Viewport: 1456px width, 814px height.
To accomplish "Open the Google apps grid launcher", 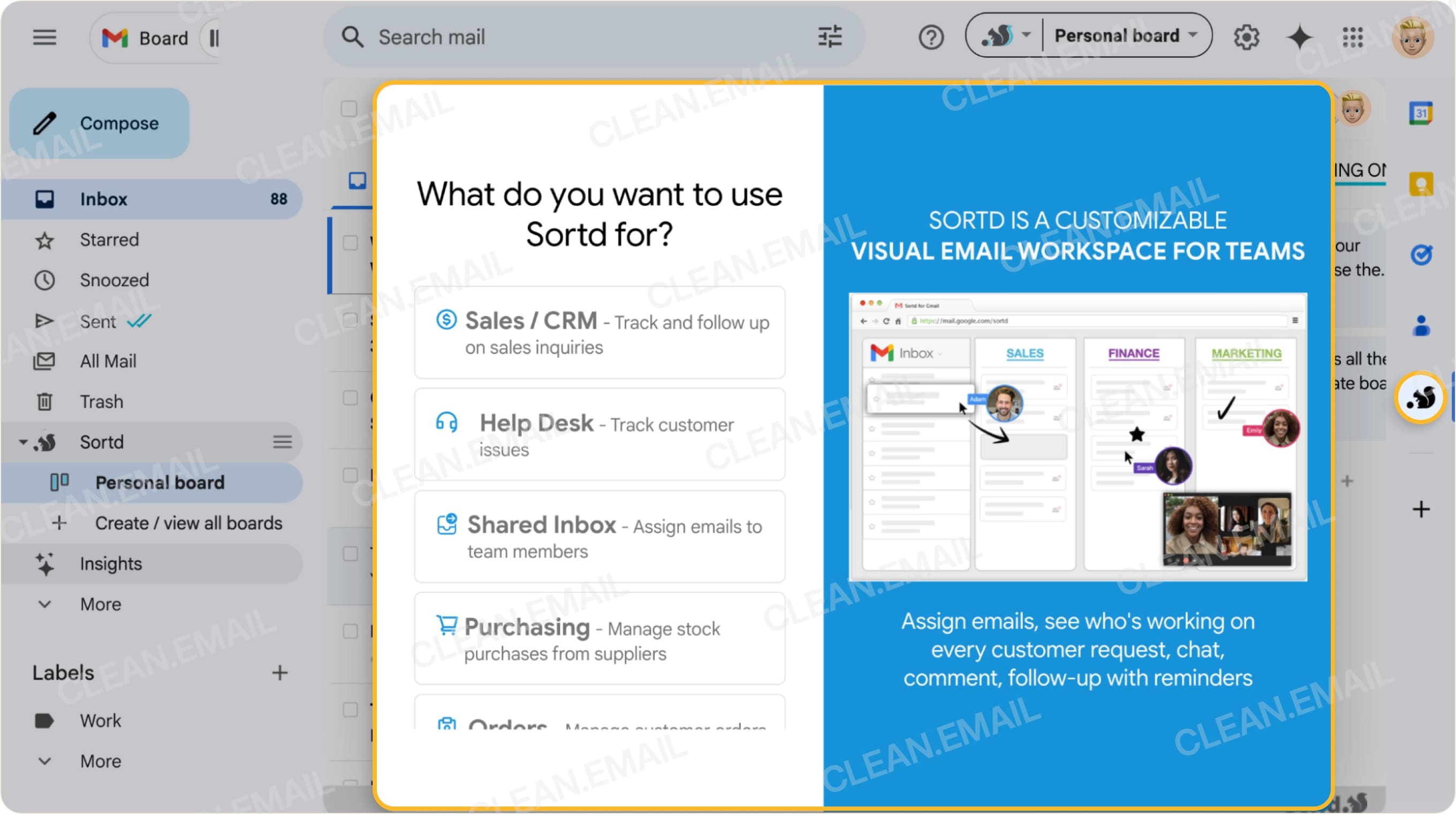I will (x=1352, y=37).
